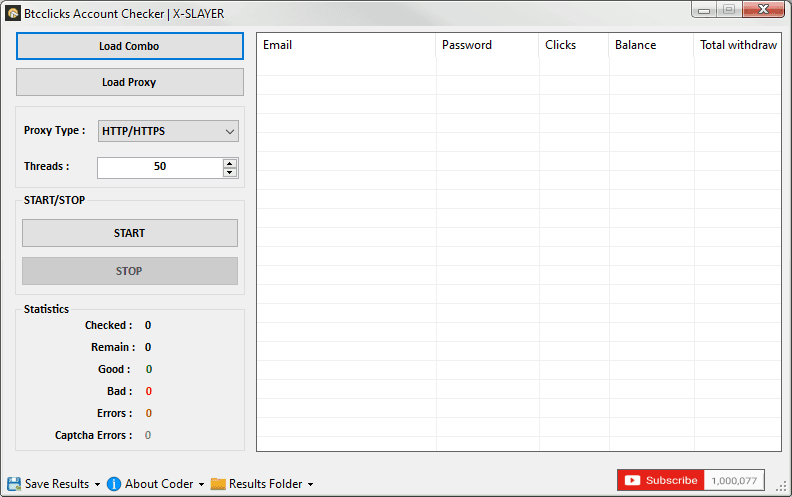Click the window resize grip icon
Image resolution: width=792 pixels, height=497 pixels.
(781, 486)
